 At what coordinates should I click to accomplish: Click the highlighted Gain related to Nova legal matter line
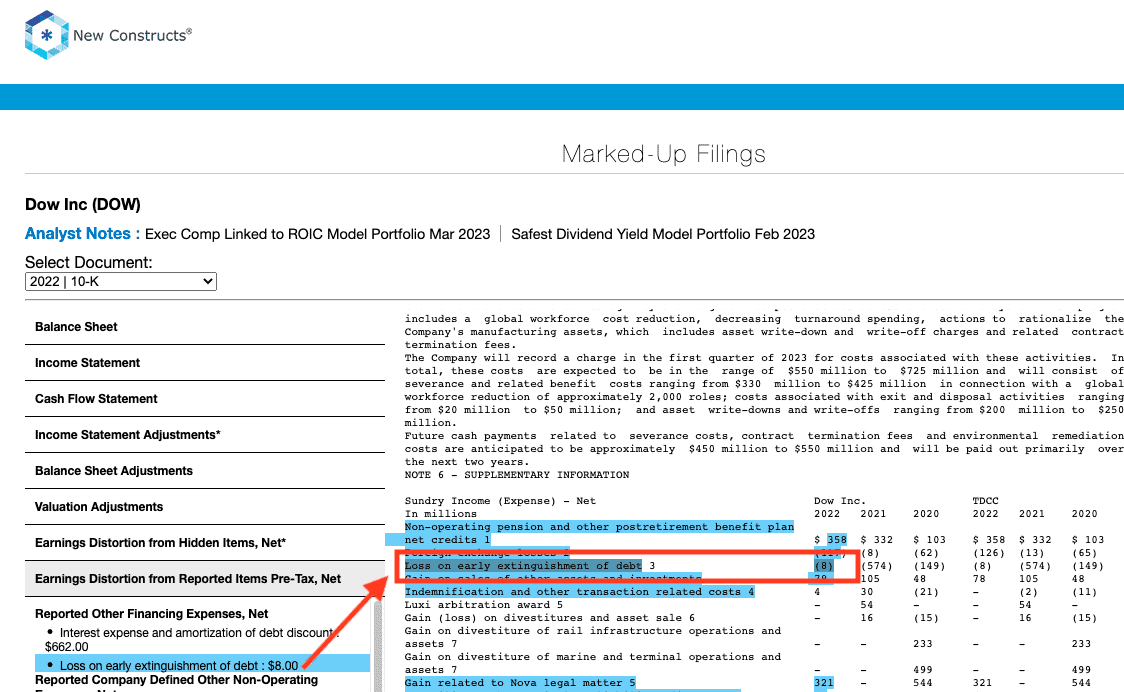coord(520,683)
